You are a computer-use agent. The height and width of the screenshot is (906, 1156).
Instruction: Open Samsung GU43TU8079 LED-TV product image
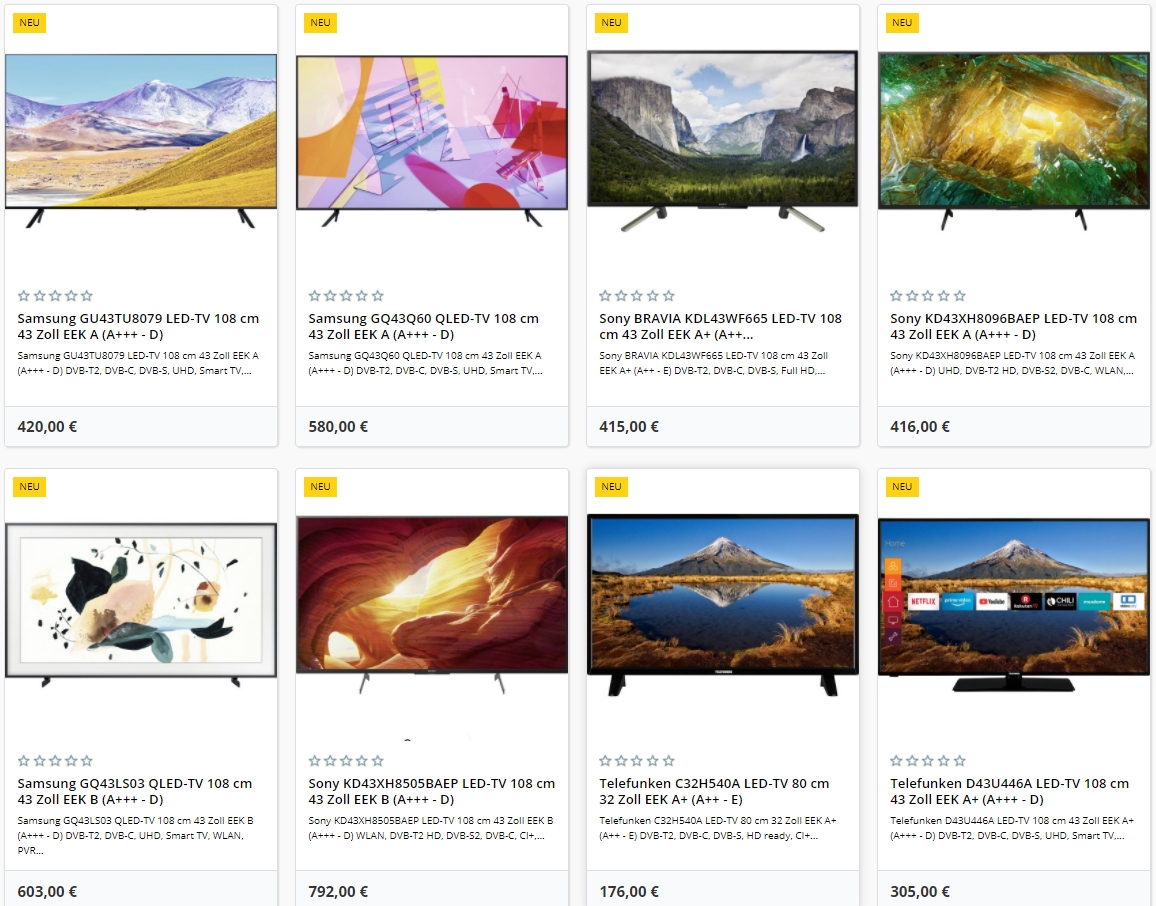(x=141, y=141)
